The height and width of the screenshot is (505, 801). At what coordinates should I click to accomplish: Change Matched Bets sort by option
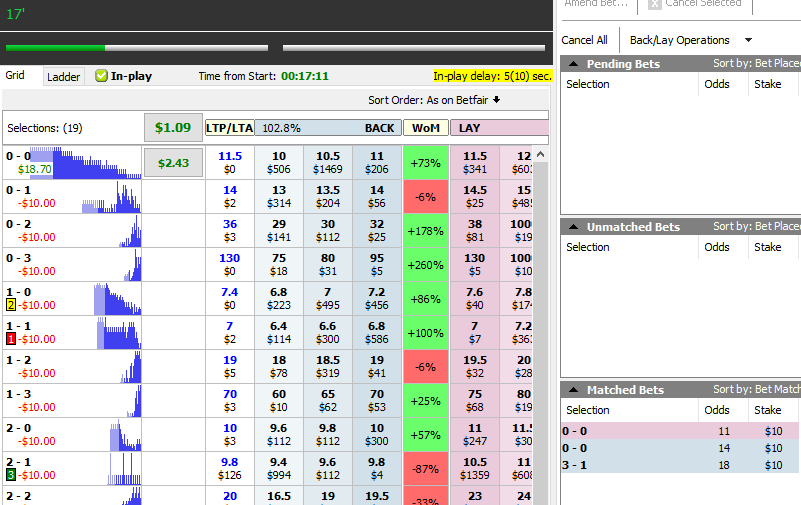(x=757, y=389)
